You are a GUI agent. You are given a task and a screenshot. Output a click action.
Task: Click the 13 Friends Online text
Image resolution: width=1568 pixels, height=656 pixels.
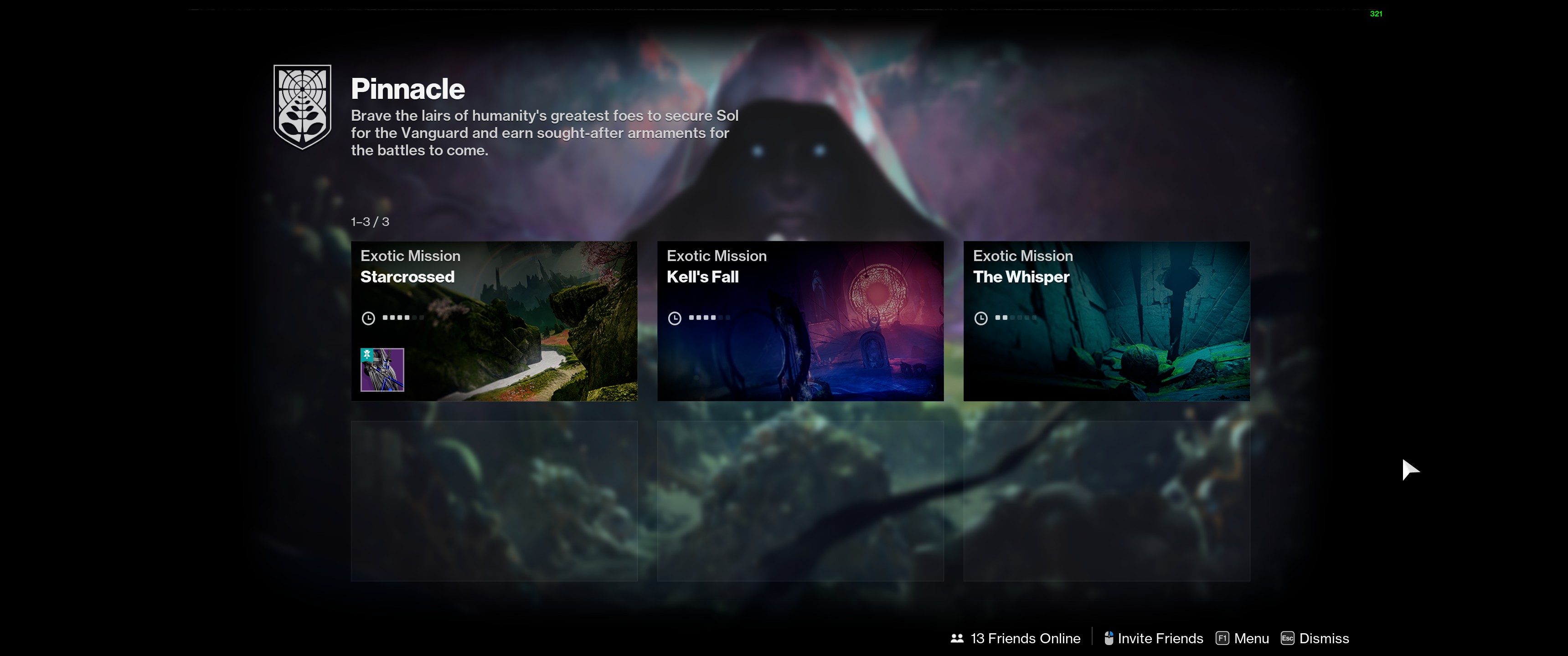1025,638
